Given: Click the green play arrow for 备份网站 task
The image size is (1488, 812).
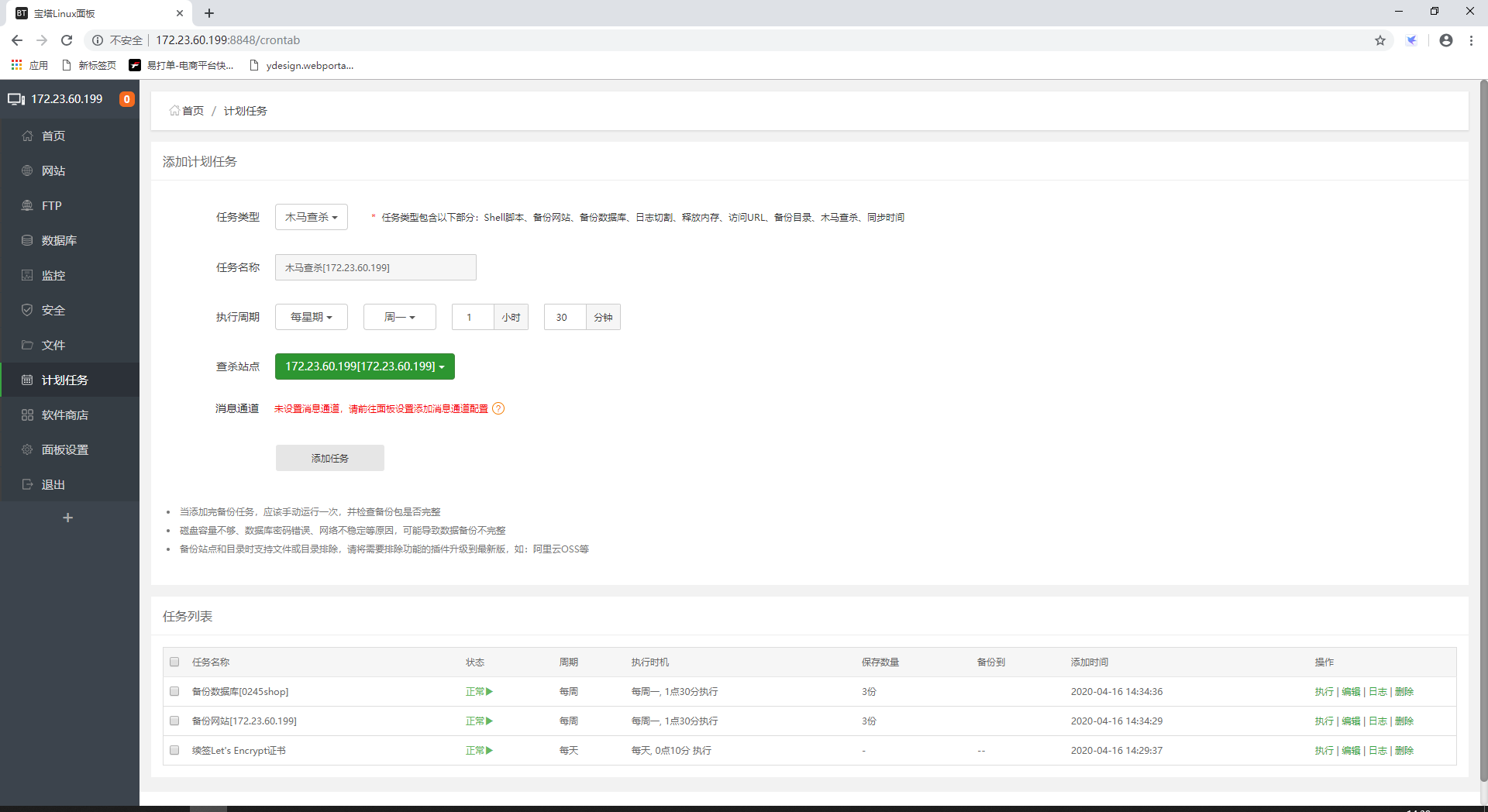Looking at the screenshot, I should coord(490,721).
